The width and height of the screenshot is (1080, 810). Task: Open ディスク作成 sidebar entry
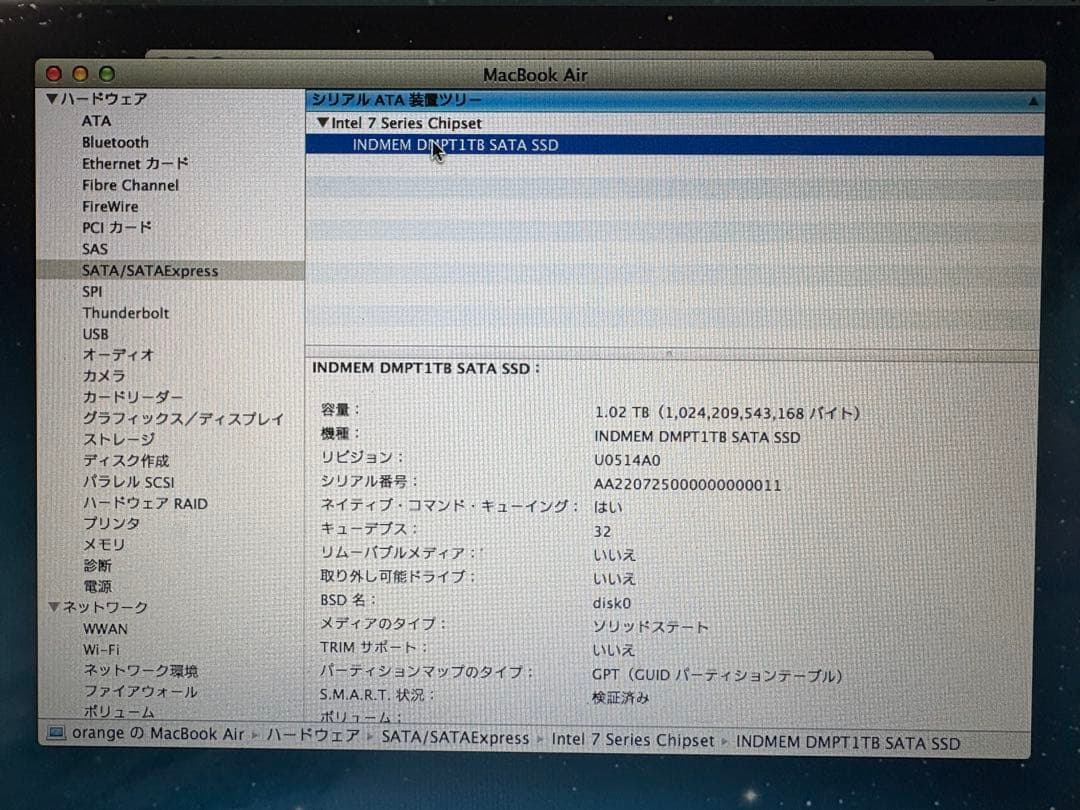point(126,461)
